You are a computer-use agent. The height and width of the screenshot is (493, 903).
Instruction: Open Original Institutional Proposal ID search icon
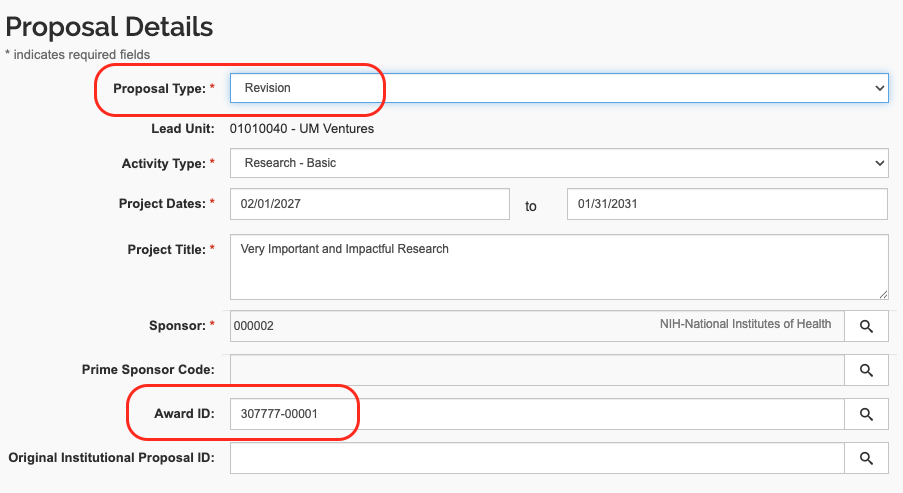(866, 458)
